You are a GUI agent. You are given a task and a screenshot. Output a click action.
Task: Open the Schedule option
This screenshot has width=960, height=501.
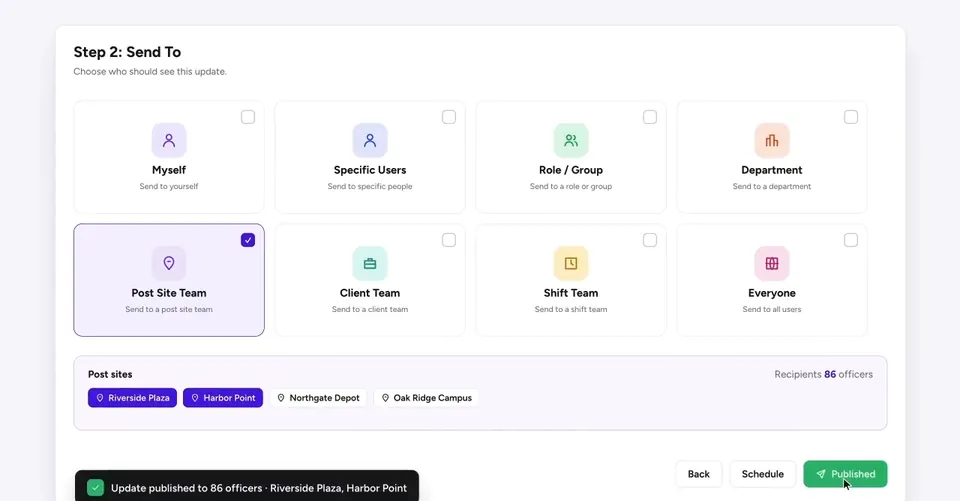pyautogui.click(x=763, y=474)
